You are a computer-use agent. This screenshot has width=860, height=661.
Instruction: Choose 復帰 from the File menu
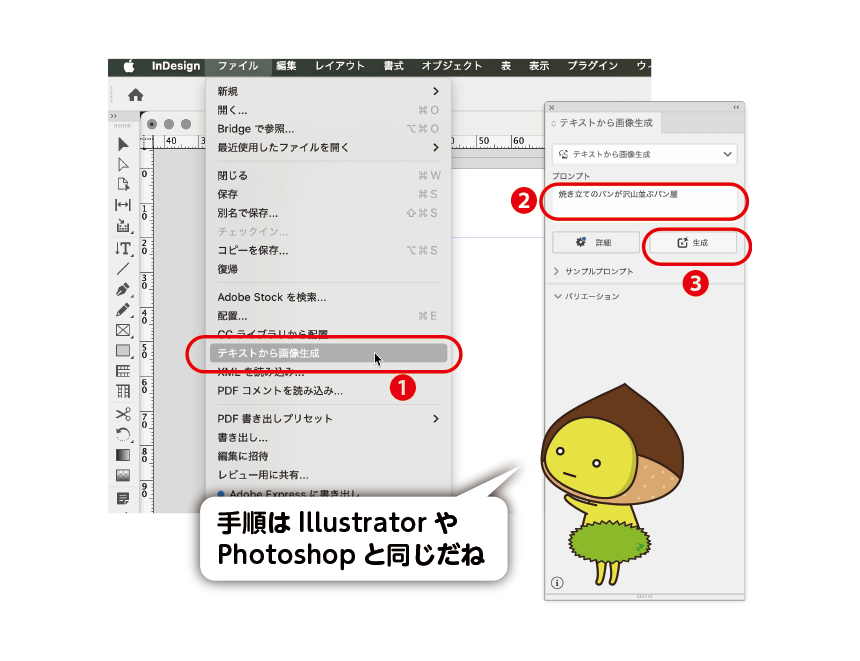[x=329, y=269]
